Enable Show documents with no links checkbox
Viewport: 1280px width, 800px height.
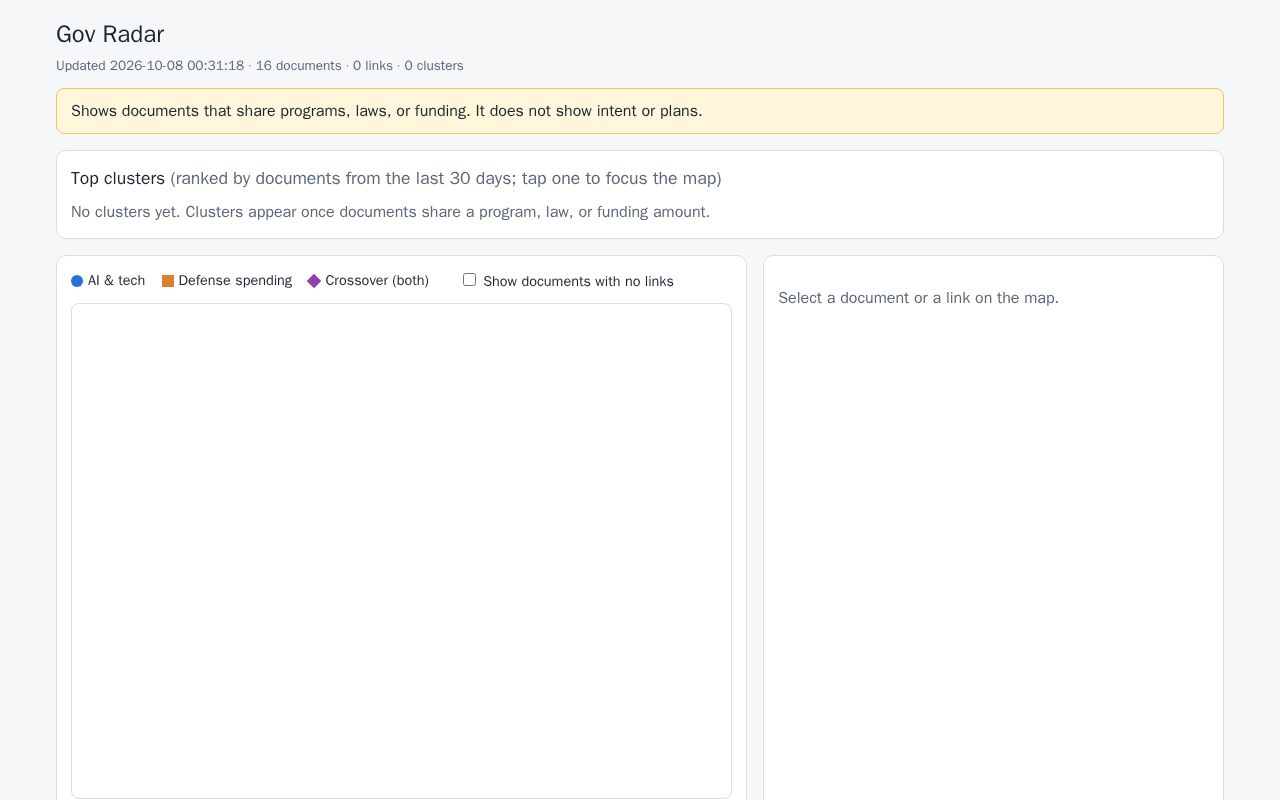pyautogui.click(x=469, y=280)
